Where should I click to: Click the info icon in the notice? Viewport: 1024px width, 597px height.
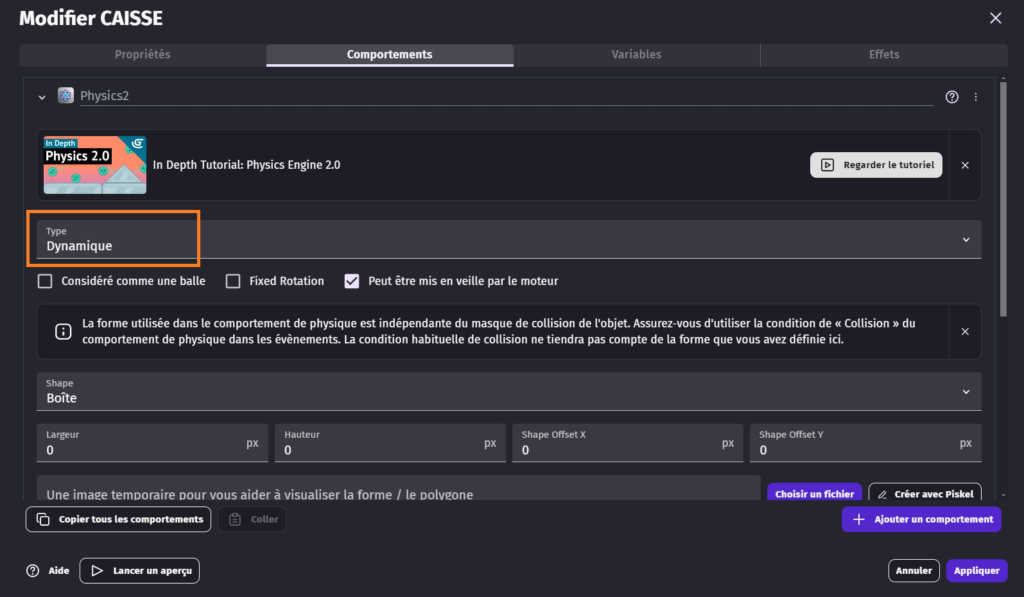[x=63, y=332]
